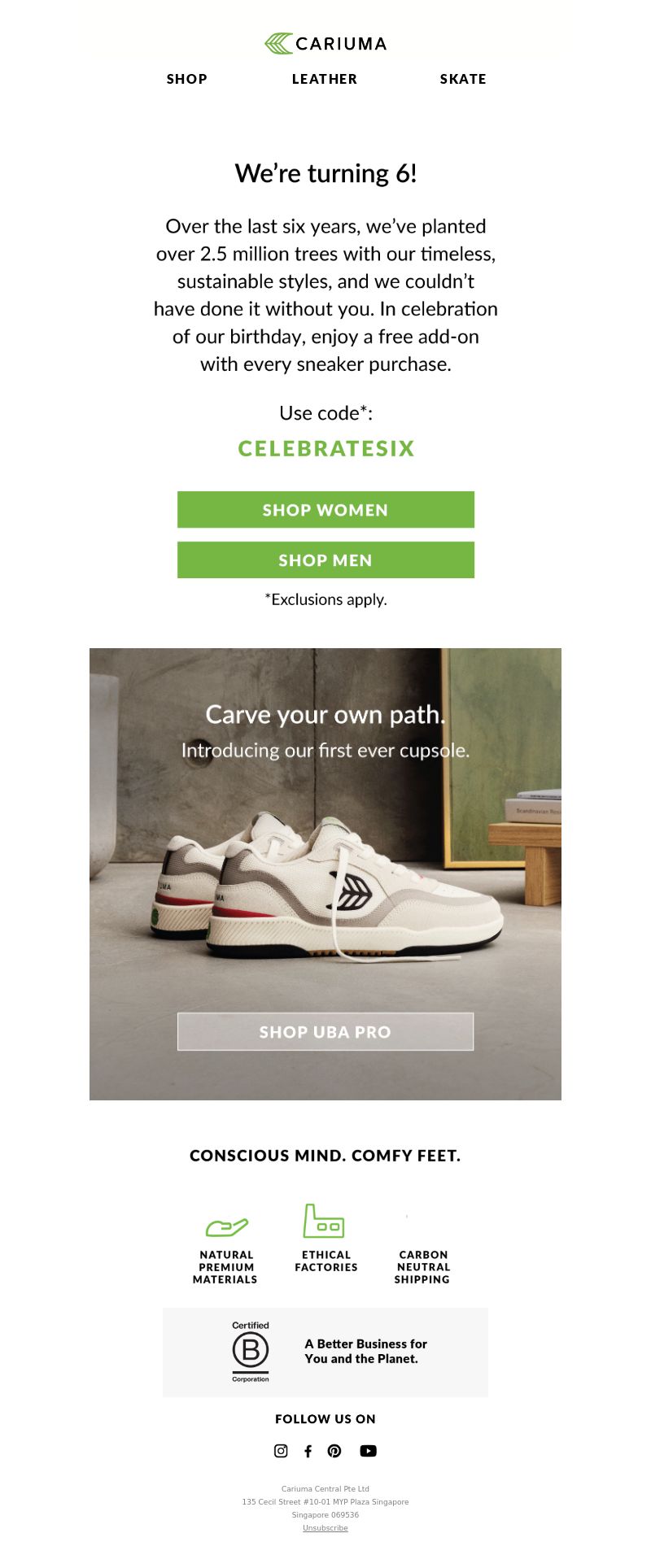Open the YouTube icon

(x=368, y=1451)
